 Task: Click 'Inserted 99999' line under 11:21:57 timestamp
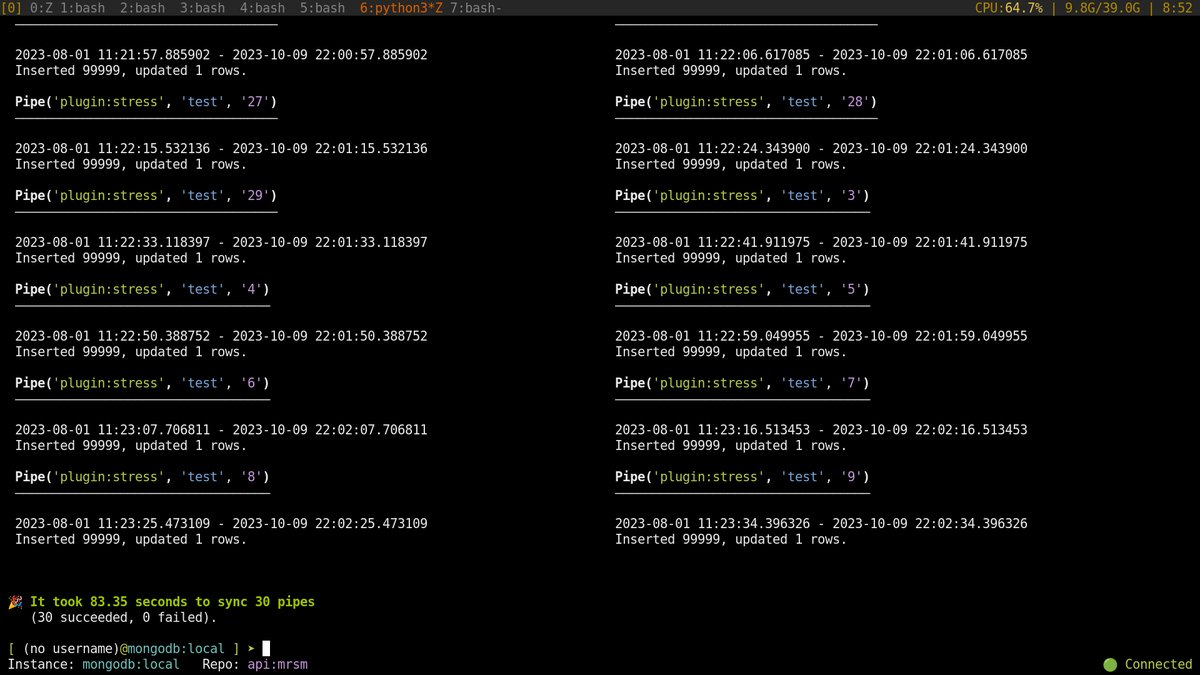131,71
